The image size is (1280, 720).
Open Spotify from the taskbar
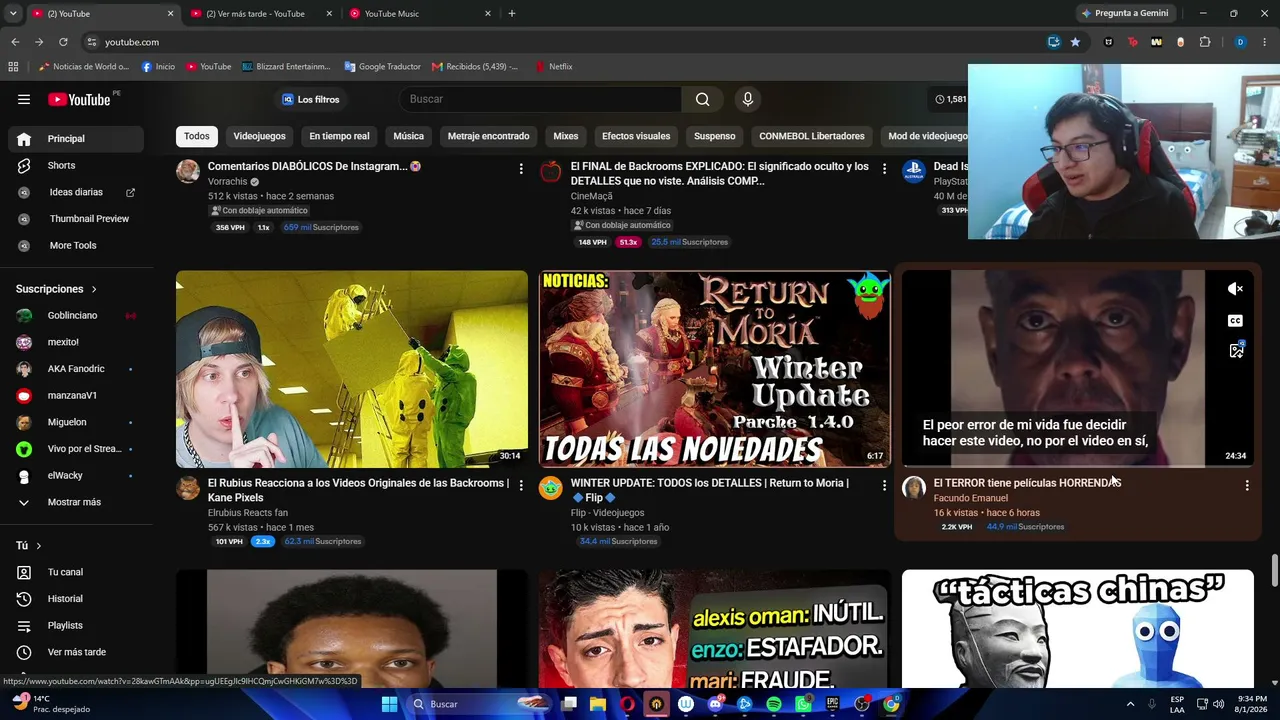tap(774, 704)
